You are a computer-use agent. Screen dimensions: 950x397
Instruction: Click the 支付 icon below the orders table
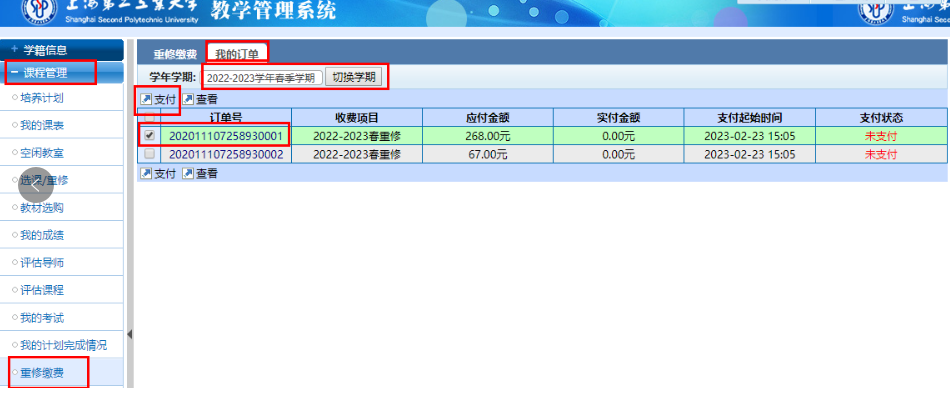click(146, 174)
